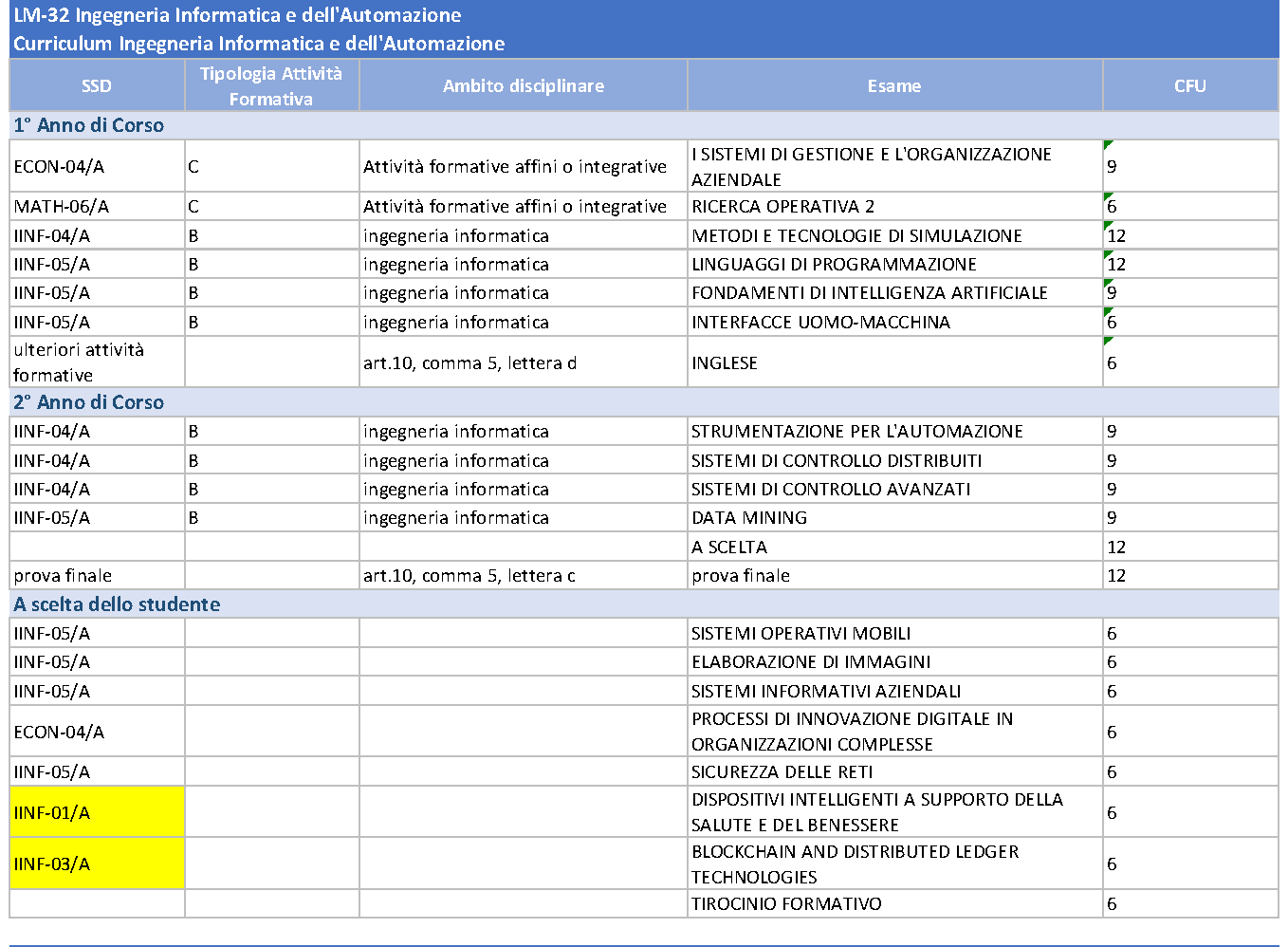Select 'LINGUAGGI DI PROGRAMMAZIONE' exam cell
This screenshot has width=1288, height=947.
tap(894, 264)
